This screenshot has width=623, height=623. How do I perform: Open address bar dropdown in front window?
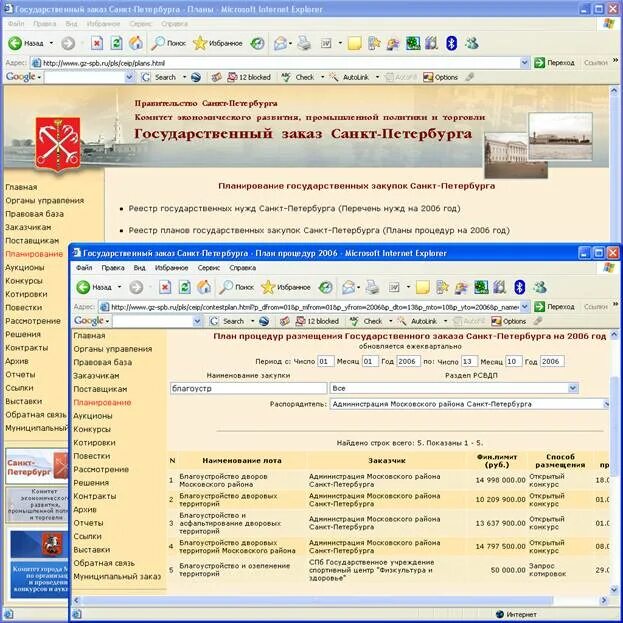(524, 307)
